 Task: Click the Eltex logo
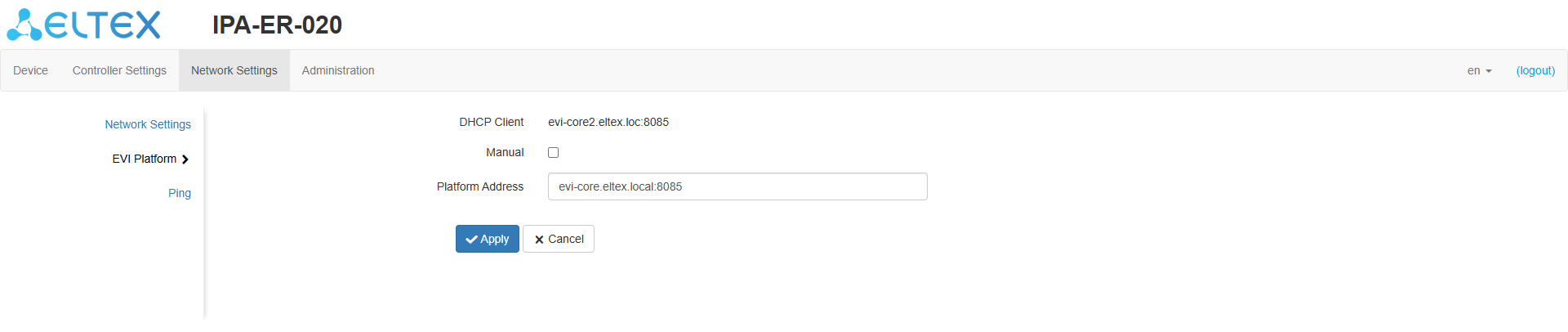pos(83,25)
